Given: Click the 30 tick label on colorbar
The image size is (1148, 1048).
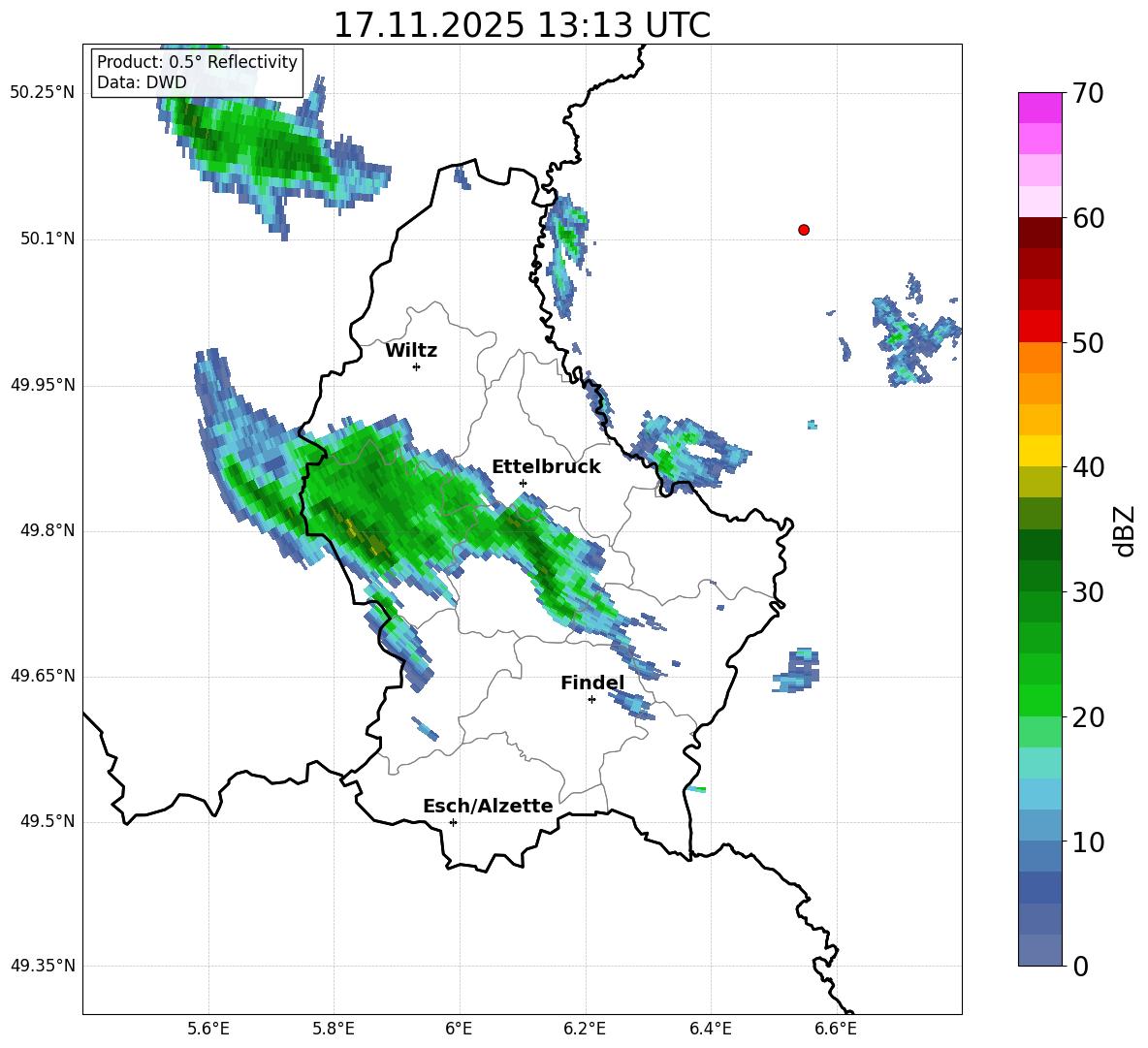Looking at the screenshot, I should pos(1088,592).
